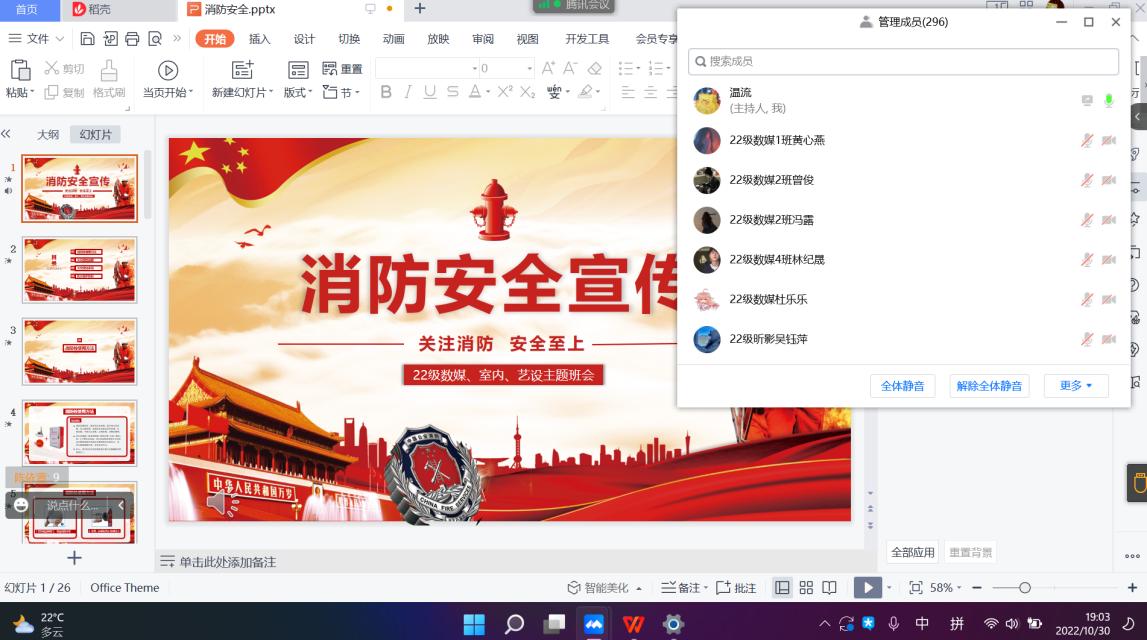Apply bold formatting with the B icon

pos(385,92)
